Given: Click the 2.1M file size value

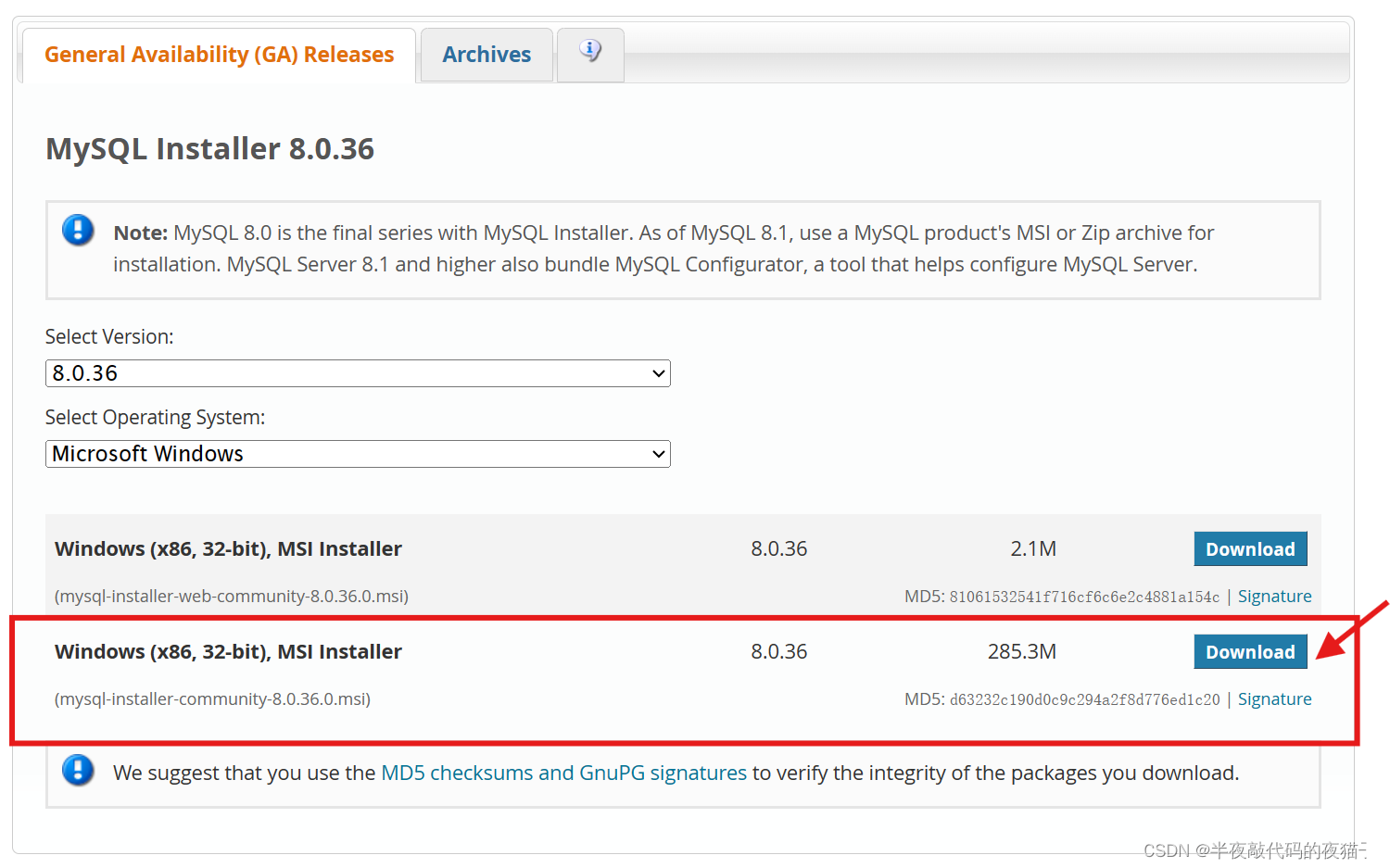Looking at the screenshot, I should (1033, 549).
